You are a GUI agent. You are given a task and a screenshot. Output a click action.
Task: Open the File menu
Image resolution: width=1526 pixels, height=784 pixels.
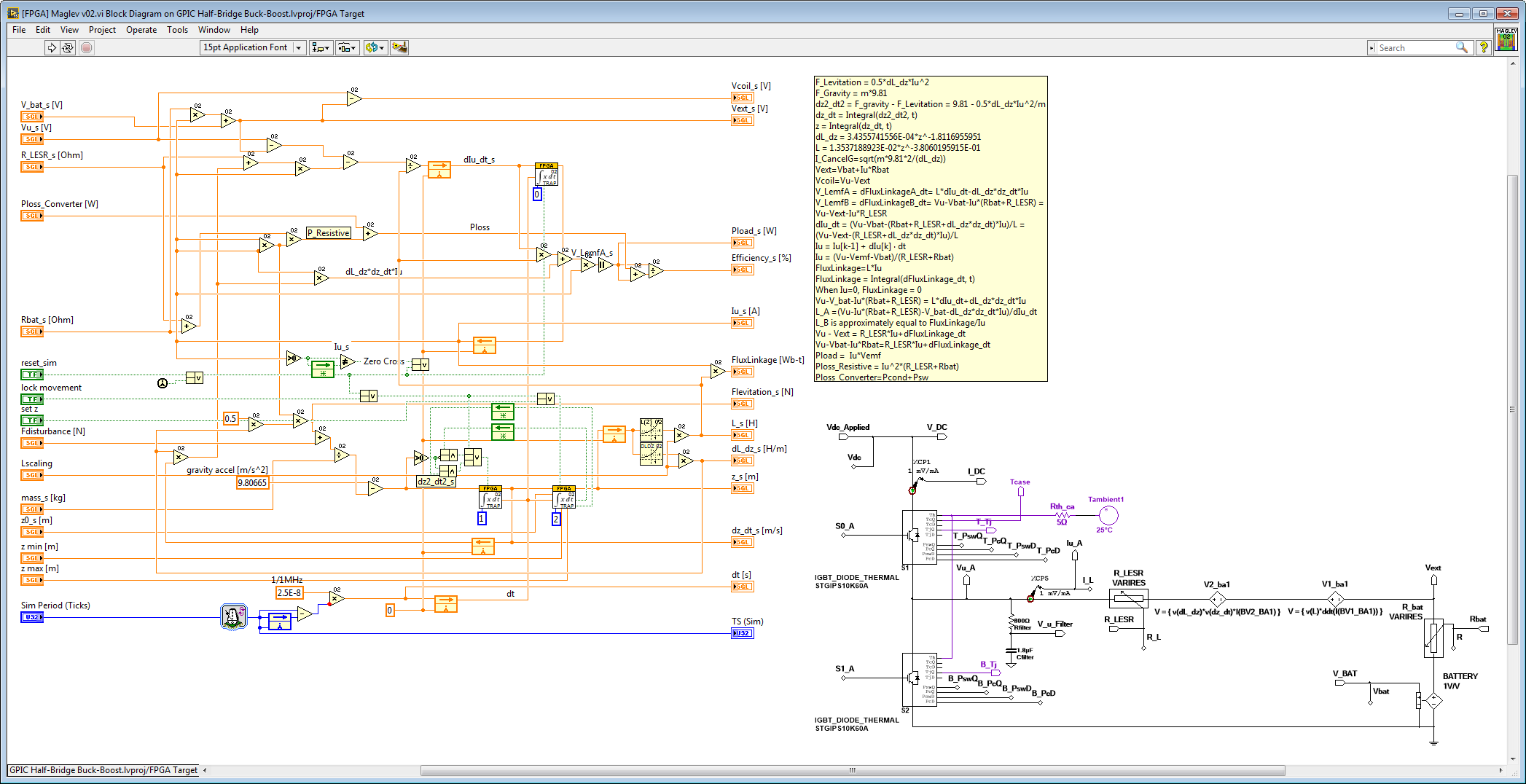pyautogui.click(x=19, y=30)
